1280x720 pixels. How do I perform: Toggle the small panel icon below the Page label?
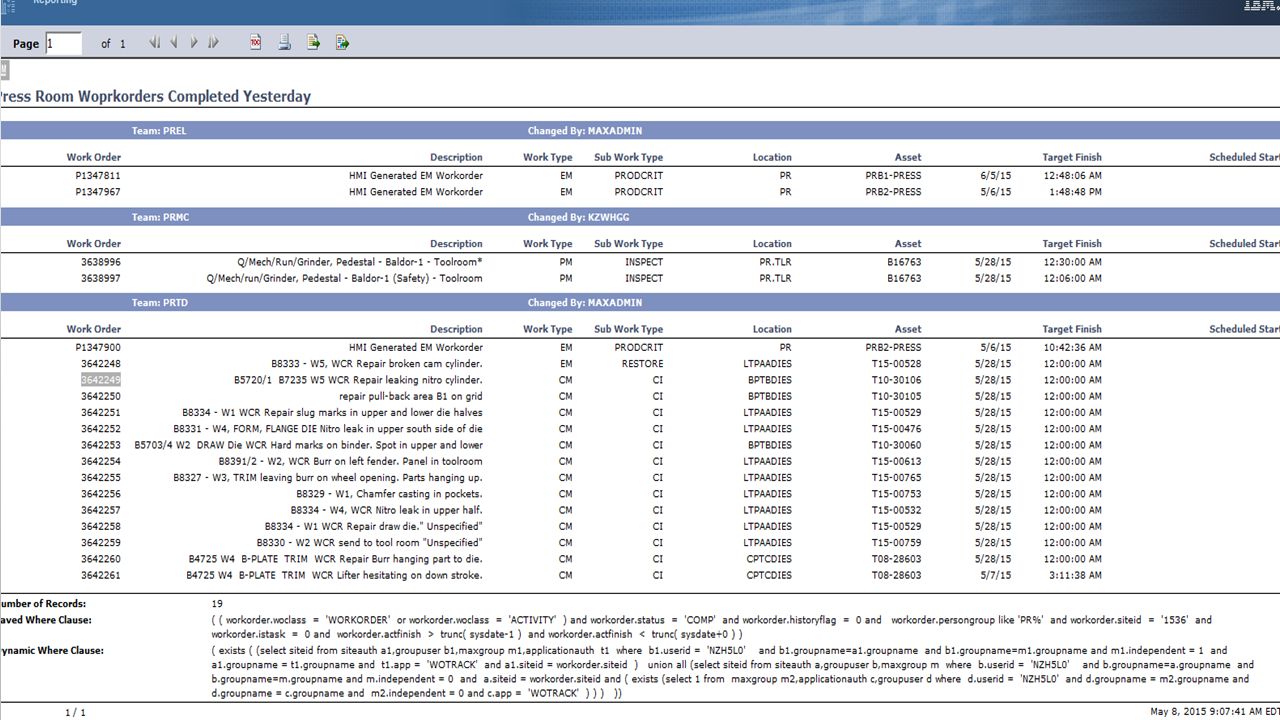4,69
